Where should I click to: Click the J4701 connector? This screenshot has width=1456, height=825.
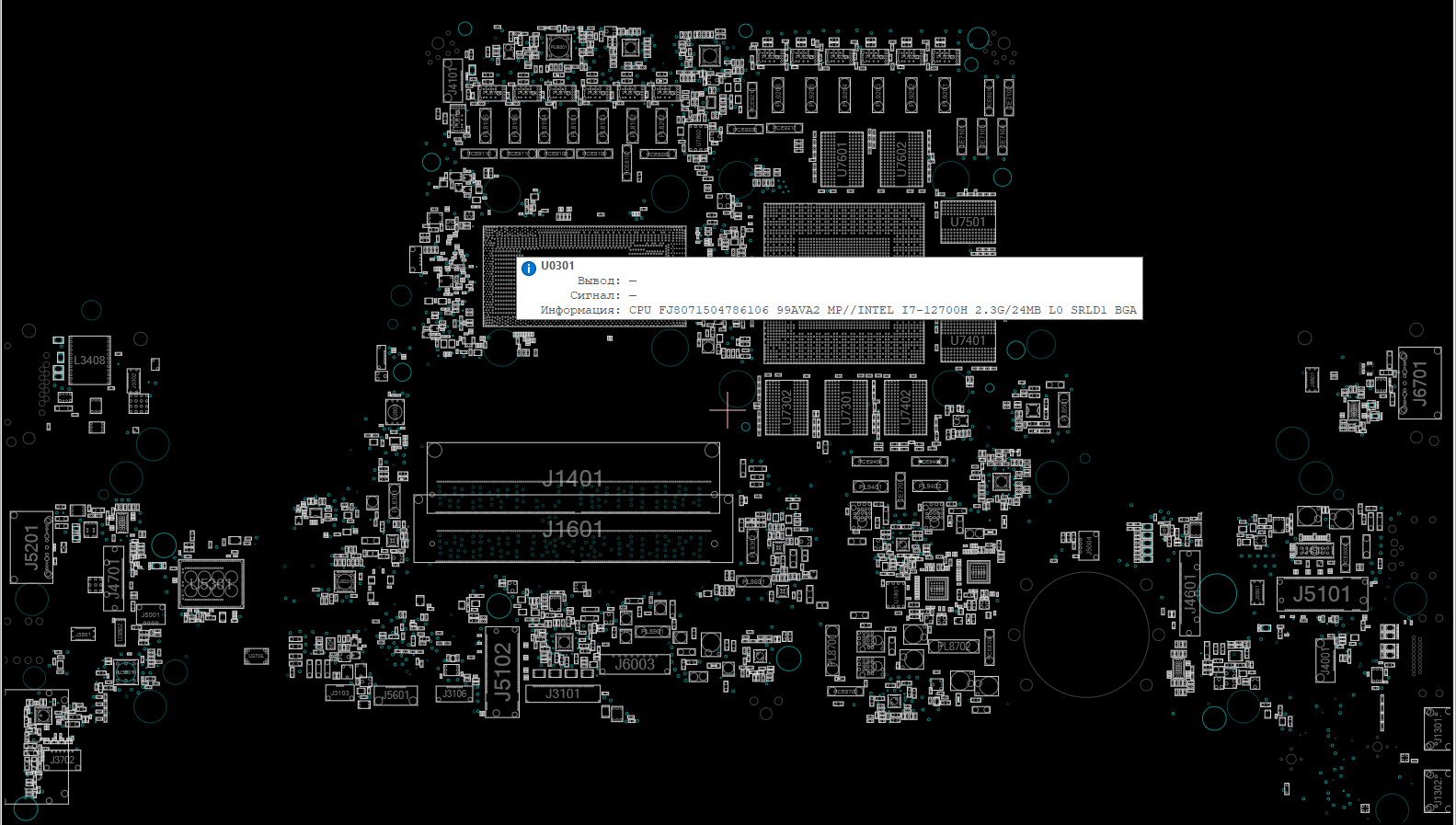[x=113, y=579]
